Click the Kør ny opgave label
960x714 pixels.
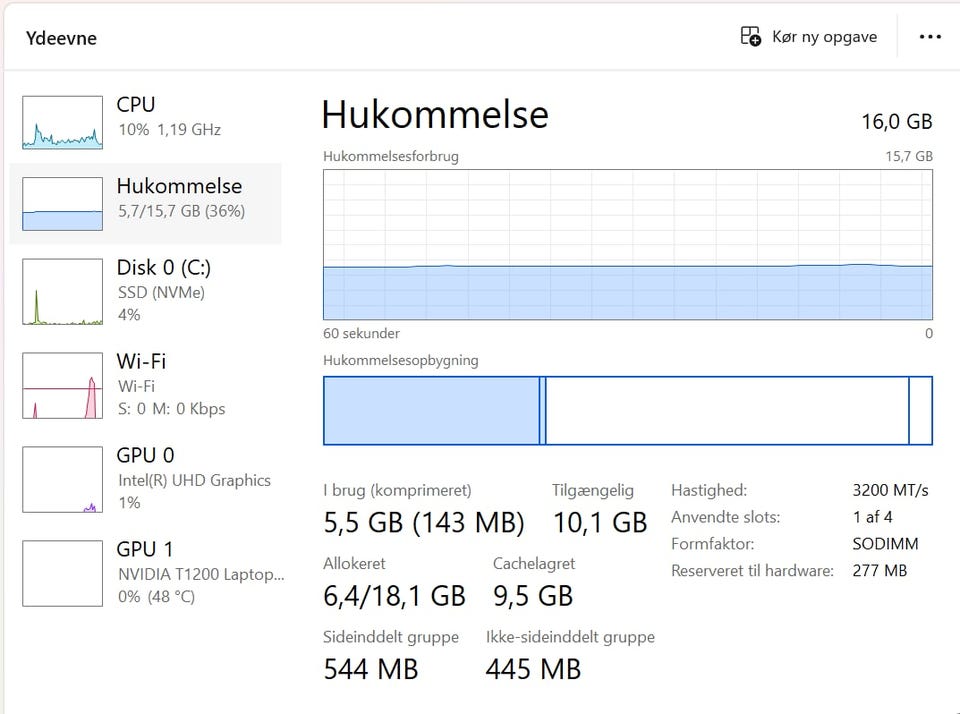pos(824,37)
